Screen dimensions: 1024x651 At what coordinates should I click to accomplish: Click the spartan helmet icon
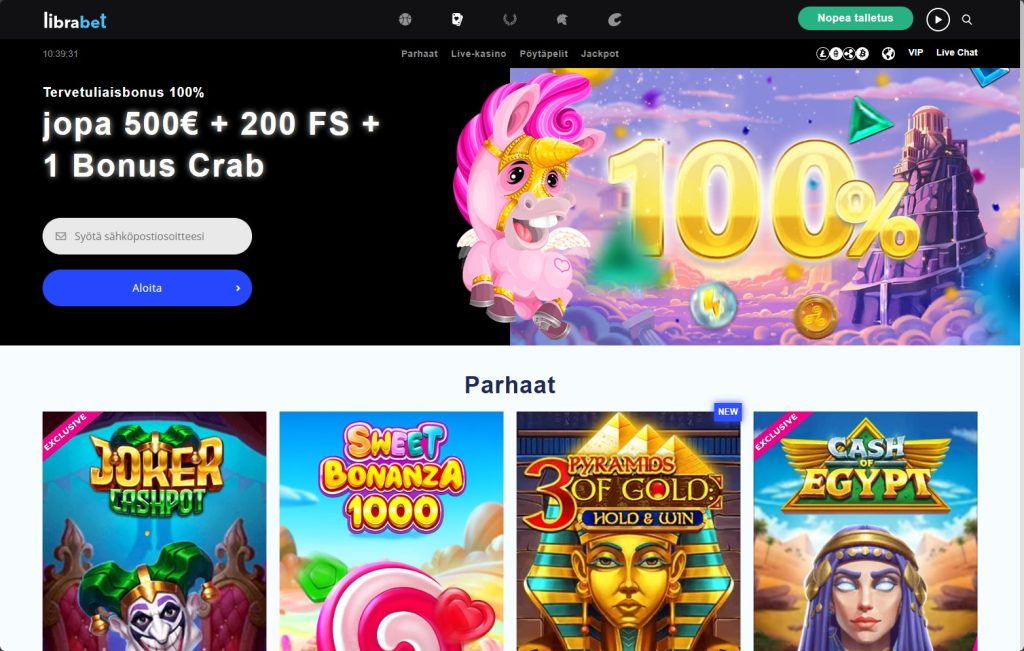click(562, 20)
